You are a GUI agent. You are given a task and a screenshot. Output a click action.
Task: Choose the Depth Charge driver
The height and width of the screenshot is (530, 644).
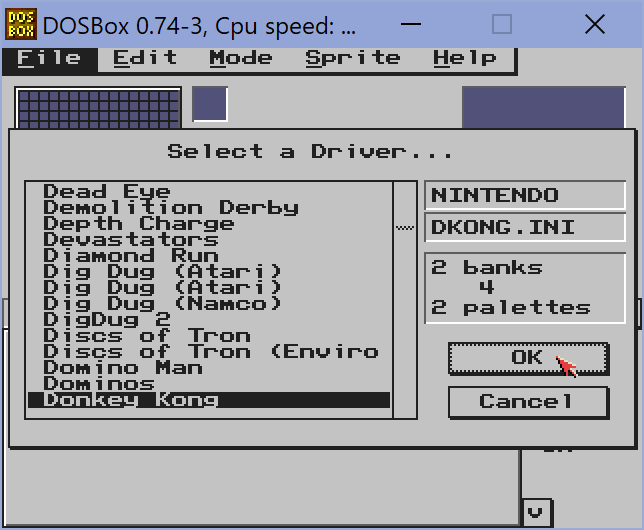[209, 224]
